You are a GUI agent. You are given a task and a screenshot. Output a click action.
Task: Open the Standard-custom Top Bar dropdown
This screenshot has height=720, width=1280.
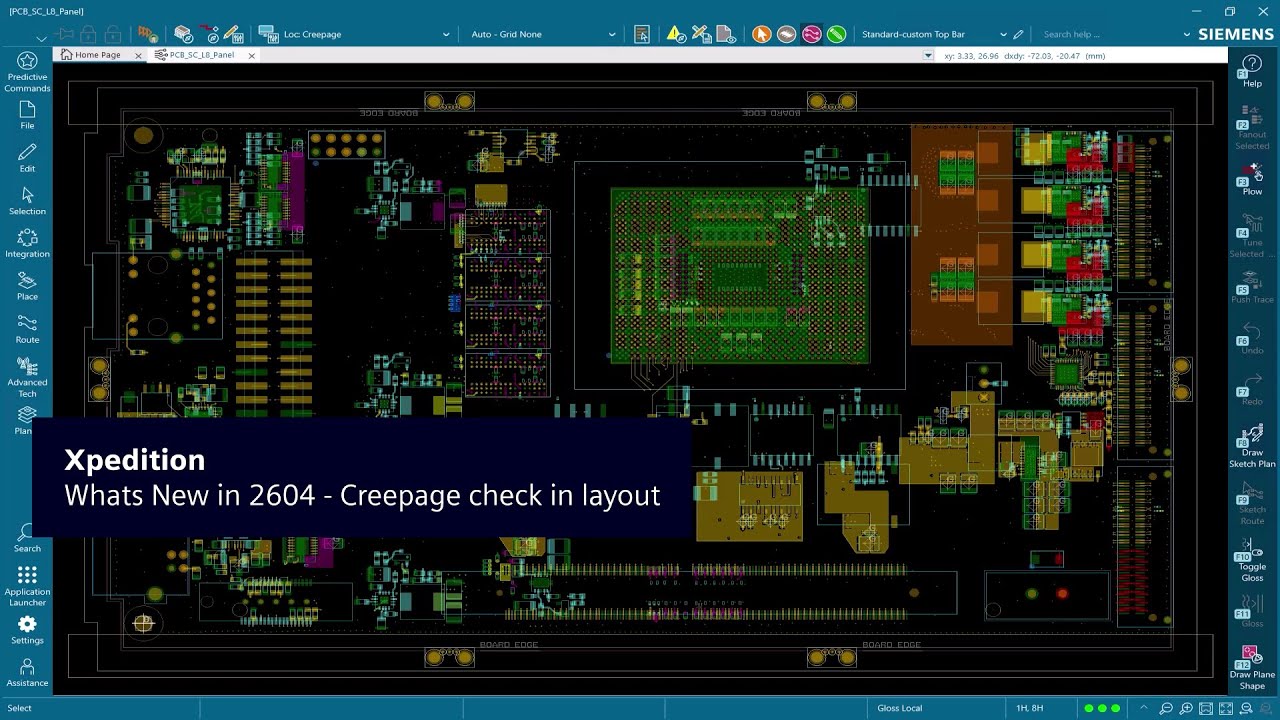(934, 34)
